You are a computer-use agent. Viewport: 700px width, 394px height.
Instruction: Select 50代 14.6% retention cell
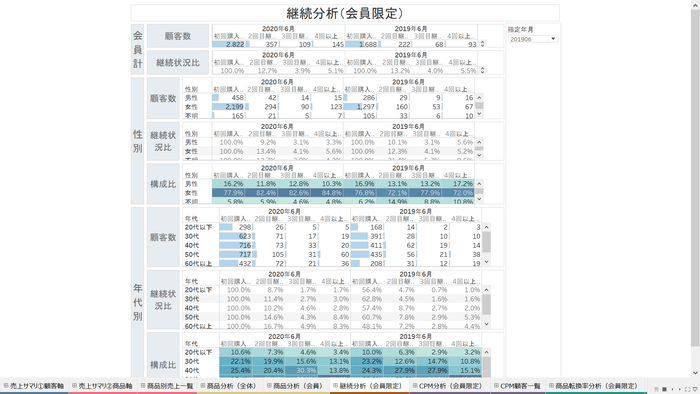pos(269,317)
